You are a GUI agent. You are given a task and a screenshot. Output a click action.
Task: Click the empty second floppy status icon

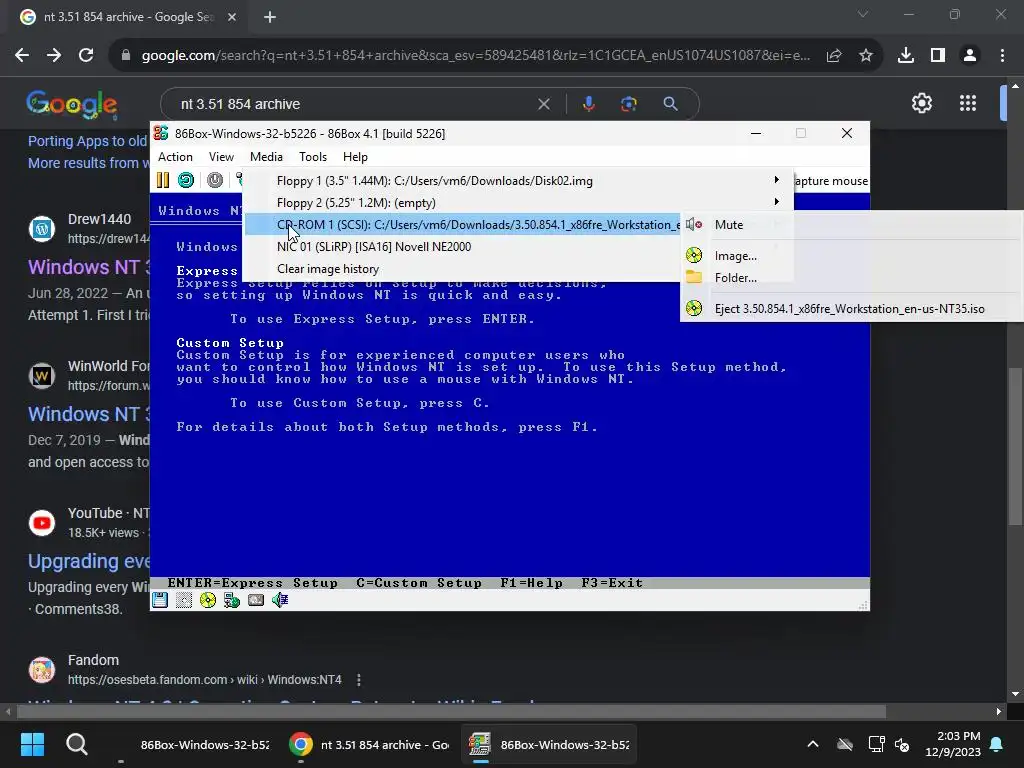pos(184,600)
